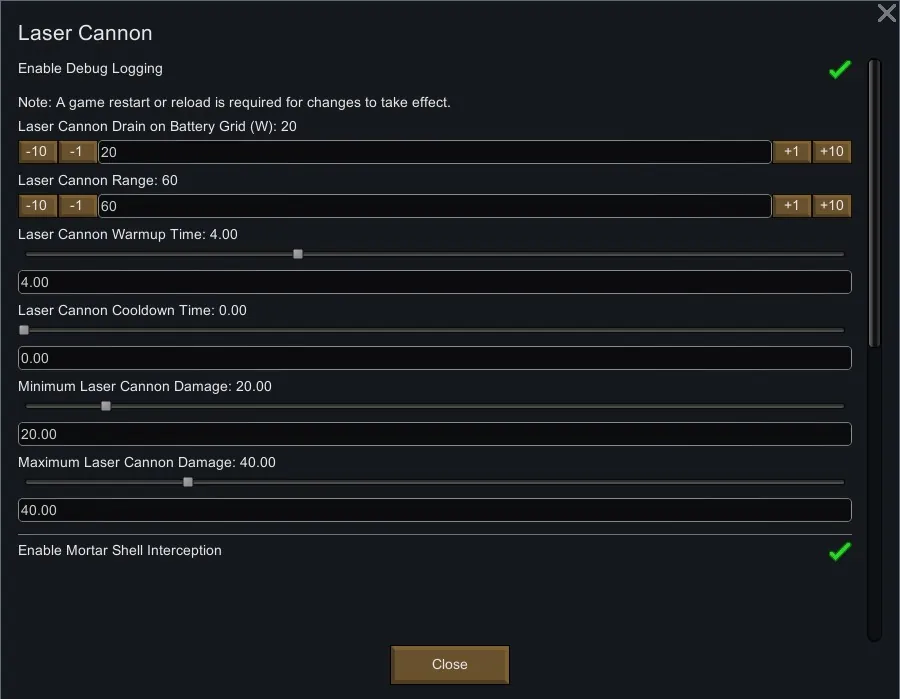Screen dimensions: 900x699
Task: Decrease battery grid drain by 10
Action: pyautogui.click(x=37, y=152)
